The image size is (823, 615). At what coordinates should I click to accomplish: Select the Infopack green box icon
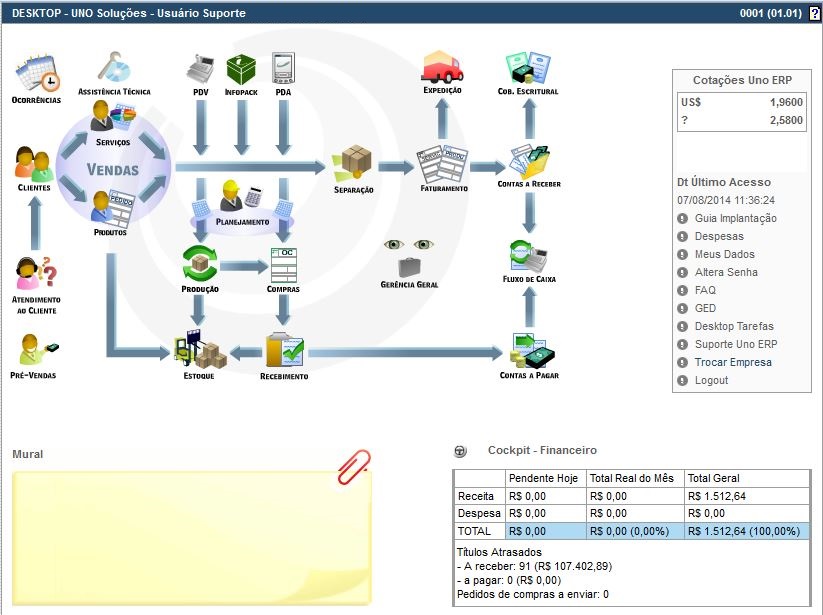[x=241, y=69]
